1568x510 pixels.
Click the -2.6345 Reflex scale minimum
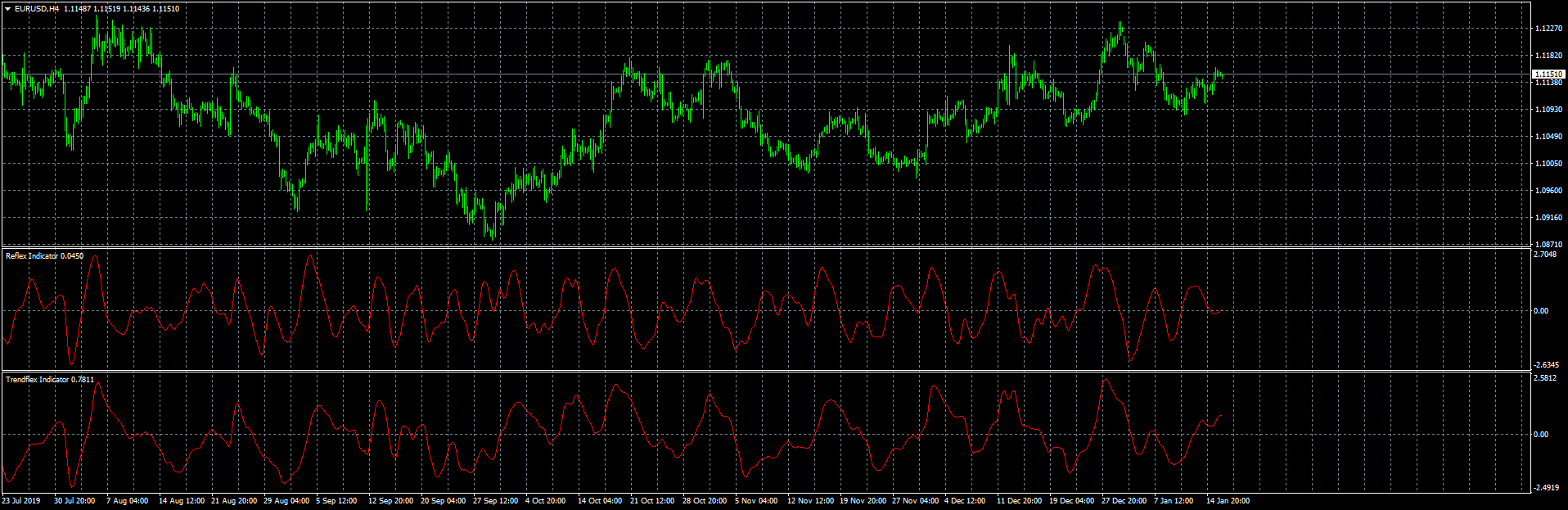point(1546,365)
